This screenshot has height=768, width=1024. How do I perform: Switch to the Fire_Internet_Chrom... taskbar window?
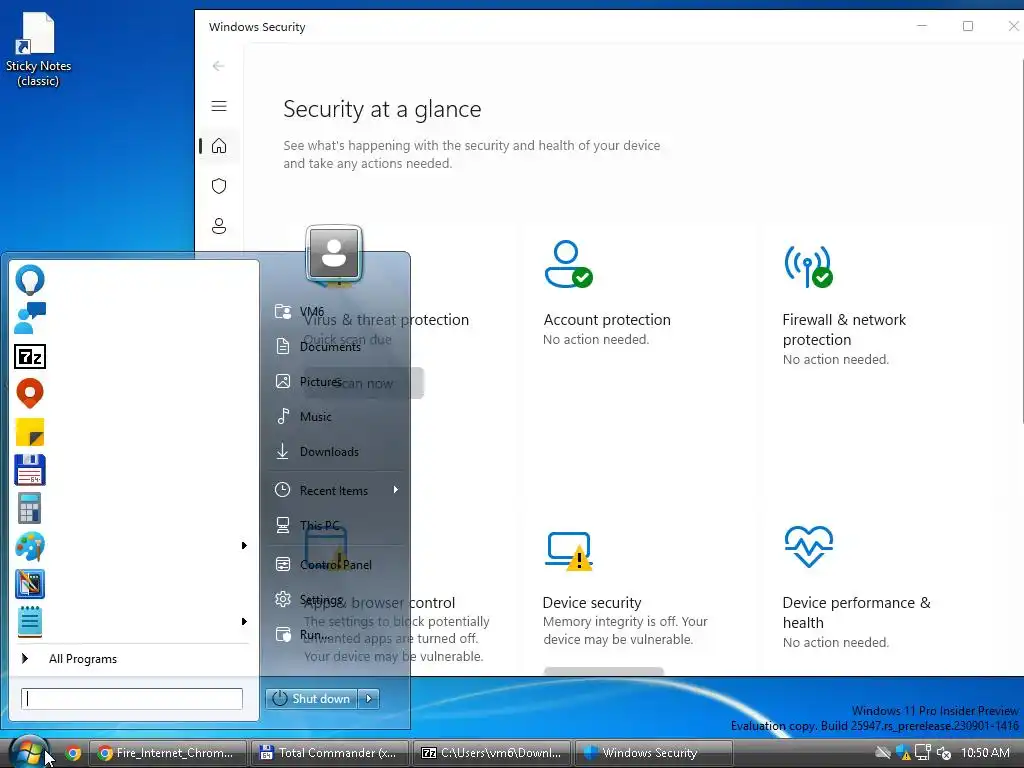pyautogui.click(x=167, y=753)
